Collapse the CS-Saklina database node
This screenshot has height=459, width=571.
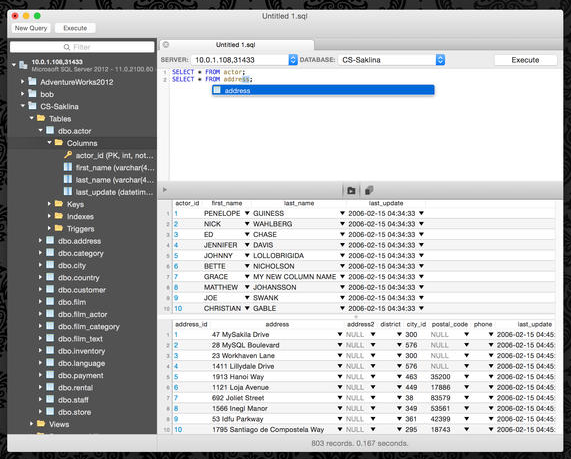pos(23,106)
